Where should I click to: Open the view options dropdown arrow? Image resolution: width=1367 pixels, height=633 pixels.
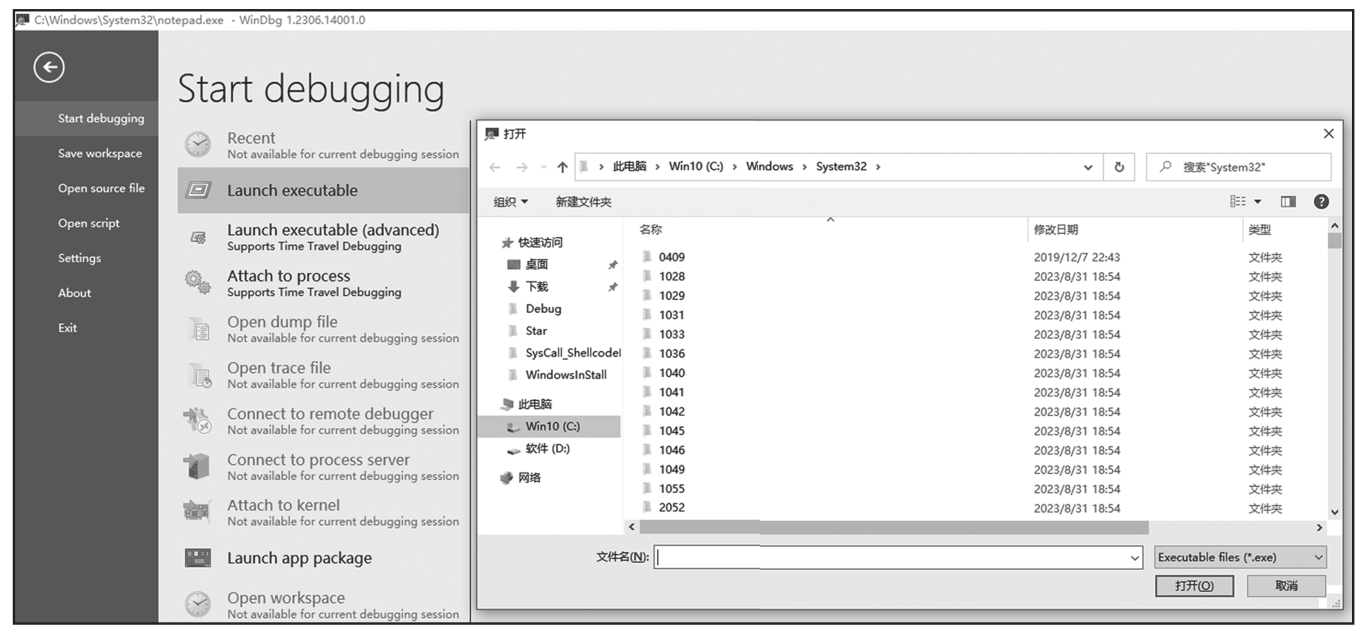1258,202
